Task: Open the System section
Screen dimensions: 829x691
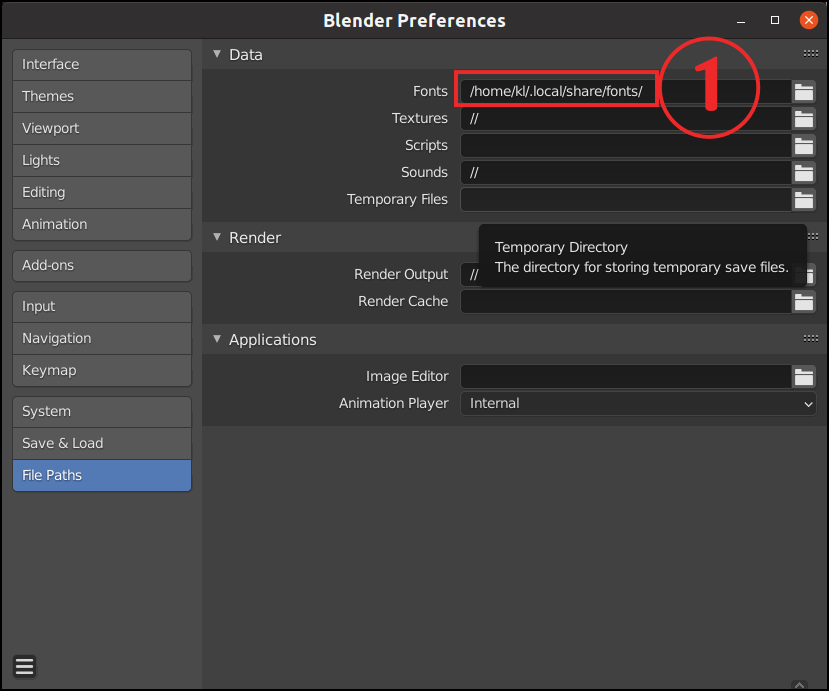Action: [x=102, y=411]
